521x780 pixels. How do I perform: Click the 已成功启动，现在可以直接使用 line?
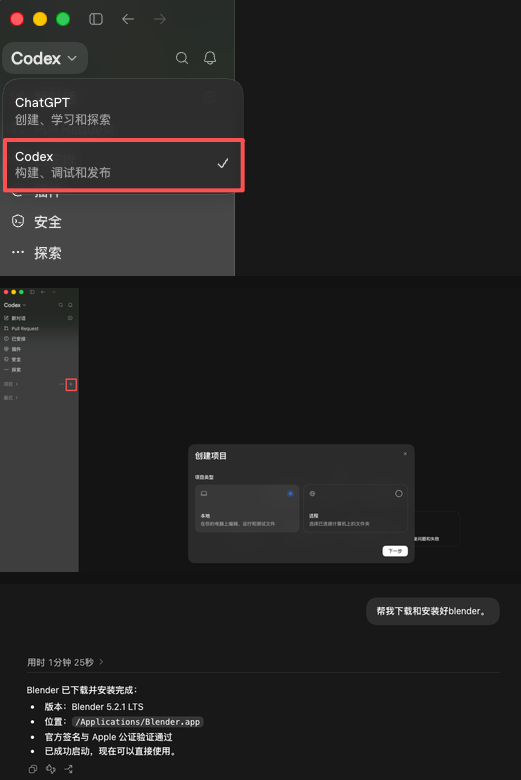[x=110, y=751]
